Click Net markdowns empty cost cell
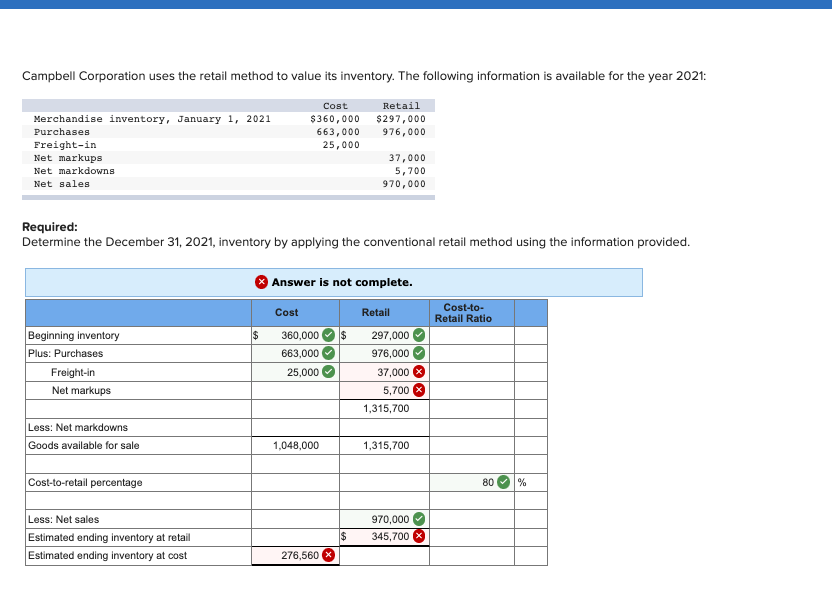The width and height of the screenshot is (832, 592). point(296,428)
